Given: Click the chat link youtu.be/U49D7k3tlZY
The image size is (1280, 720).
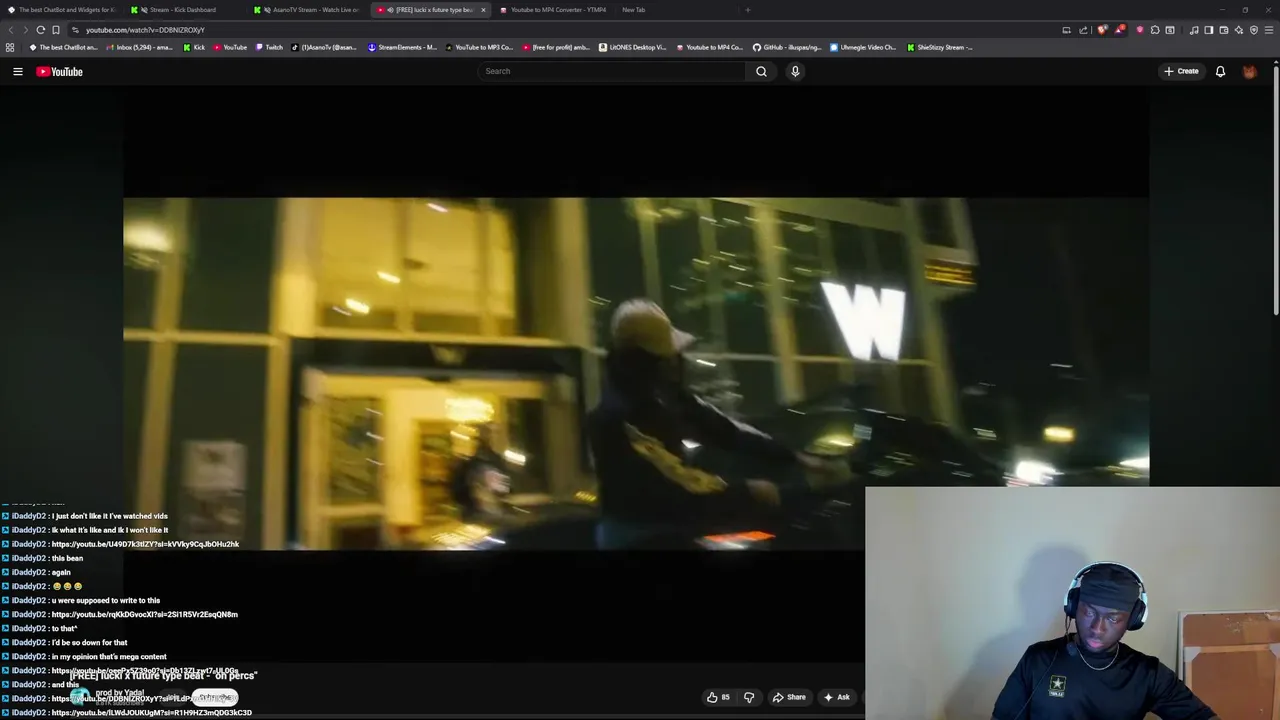Looking at the screenshot, I should [x=145, y=544].
